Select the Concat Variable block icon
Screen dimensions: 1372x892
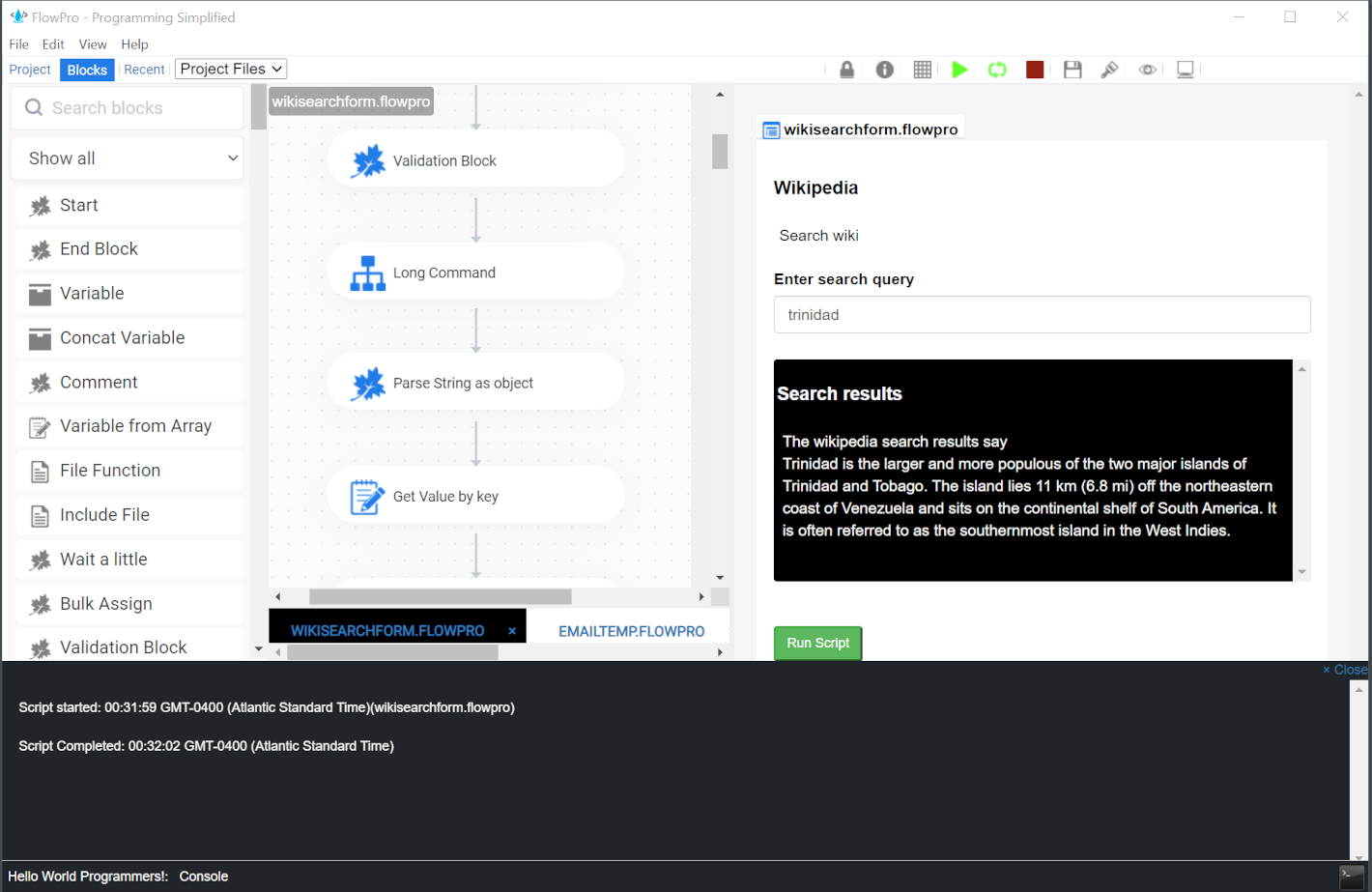tap(40, 338)
